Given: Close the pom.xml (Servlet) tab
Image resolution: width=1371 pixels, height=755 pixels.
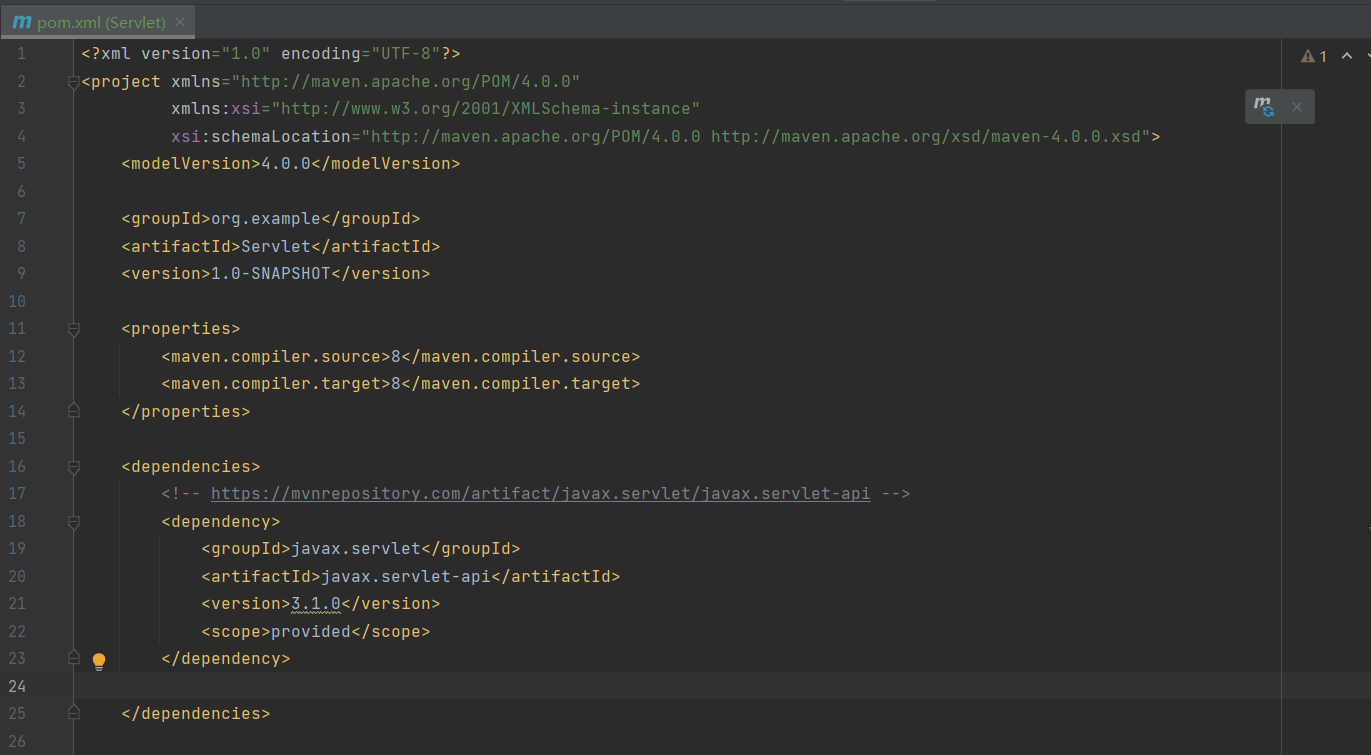Looking at the screenshot, I should [180, 22].
